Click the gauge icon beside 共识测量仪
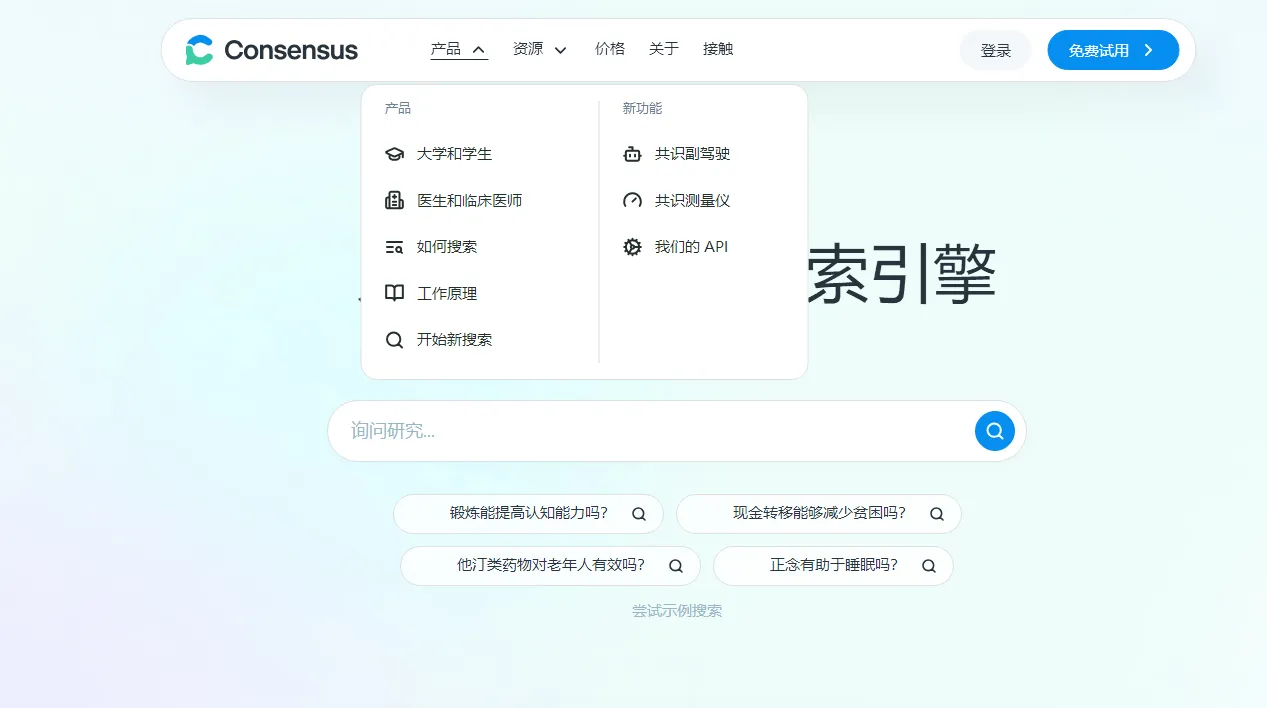1267x708 pixels. pyautogui.click(x=632, y=200)
